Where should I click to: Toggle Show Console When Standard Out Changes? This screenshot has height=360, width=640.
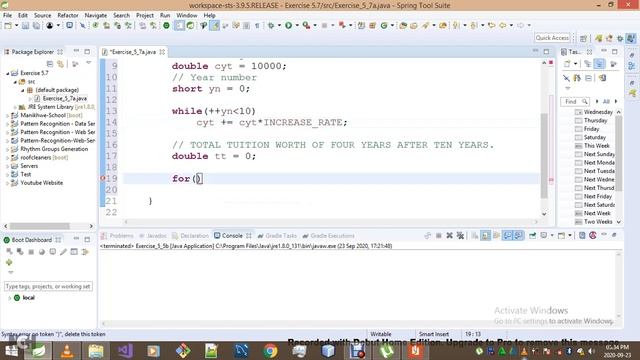pyautogui.click(x=507, y=236)
